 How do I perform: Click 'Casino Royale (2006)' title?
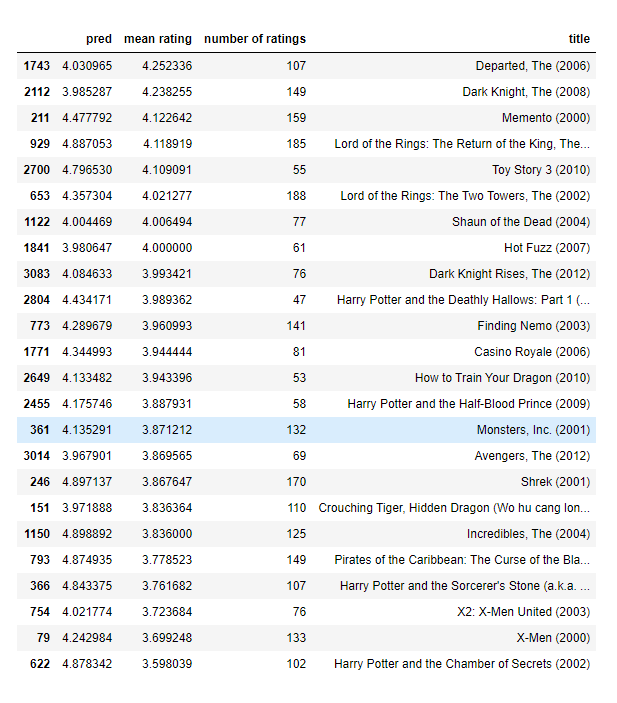[532, 352]
